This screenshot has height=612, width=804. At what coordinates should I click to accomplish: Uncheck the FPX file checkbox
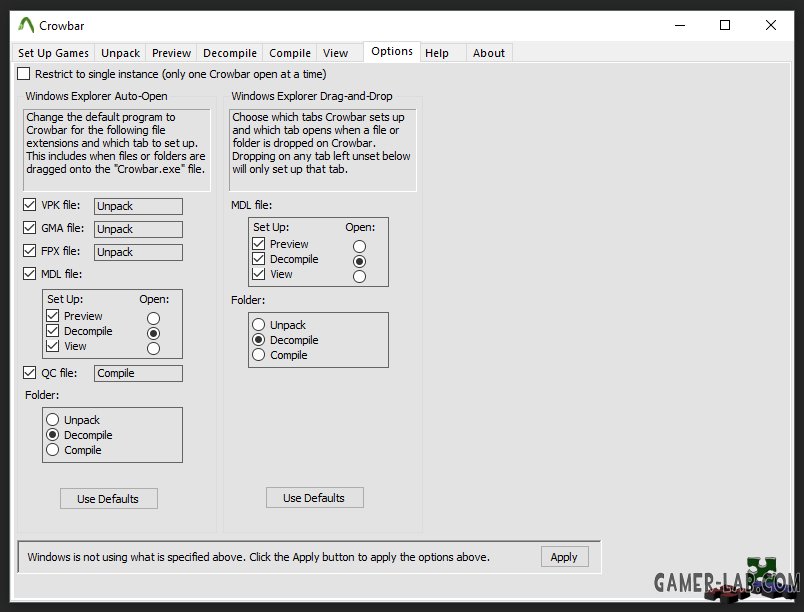pos(29,251)
